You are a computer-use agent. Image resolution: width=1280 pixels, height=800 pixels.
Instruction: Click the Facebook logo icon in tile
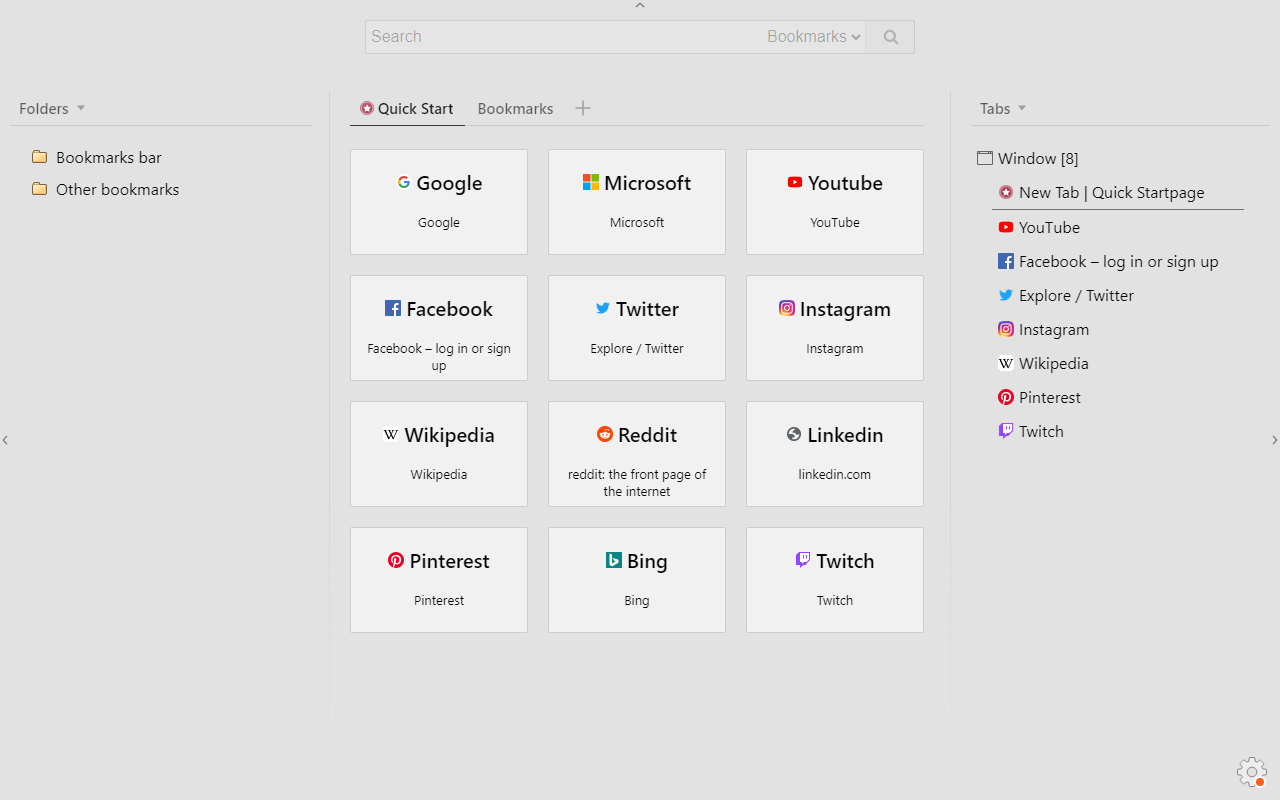(x=393, y=308)
